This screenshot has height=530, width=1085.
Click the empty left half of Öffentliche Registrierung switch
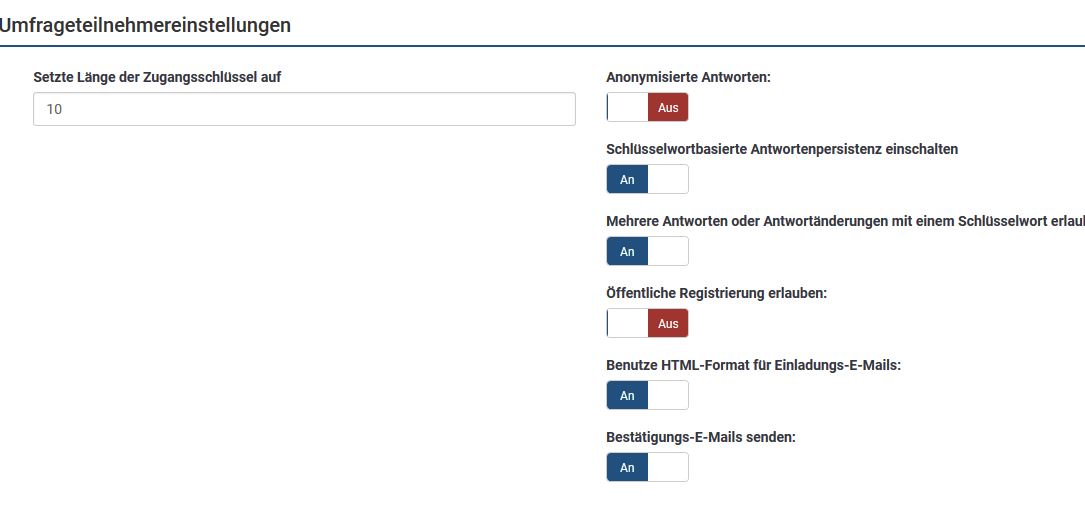(627, 324)
